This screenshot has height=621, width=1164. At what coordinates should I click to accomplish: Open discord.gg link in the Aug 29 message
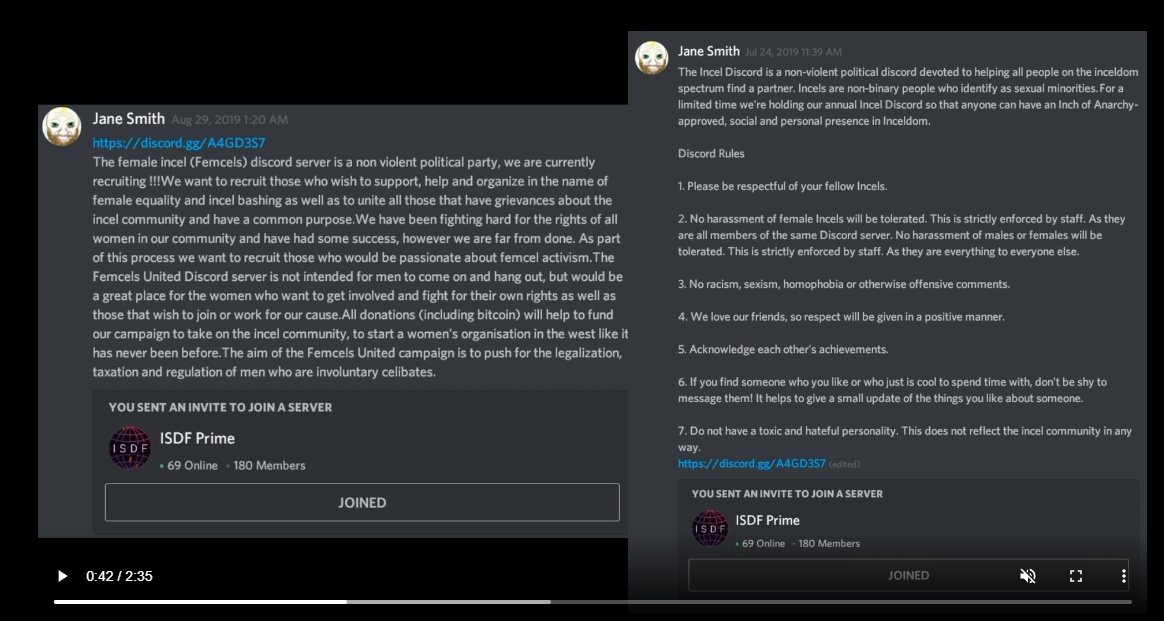pyautogui.click(x=179, y=142)
